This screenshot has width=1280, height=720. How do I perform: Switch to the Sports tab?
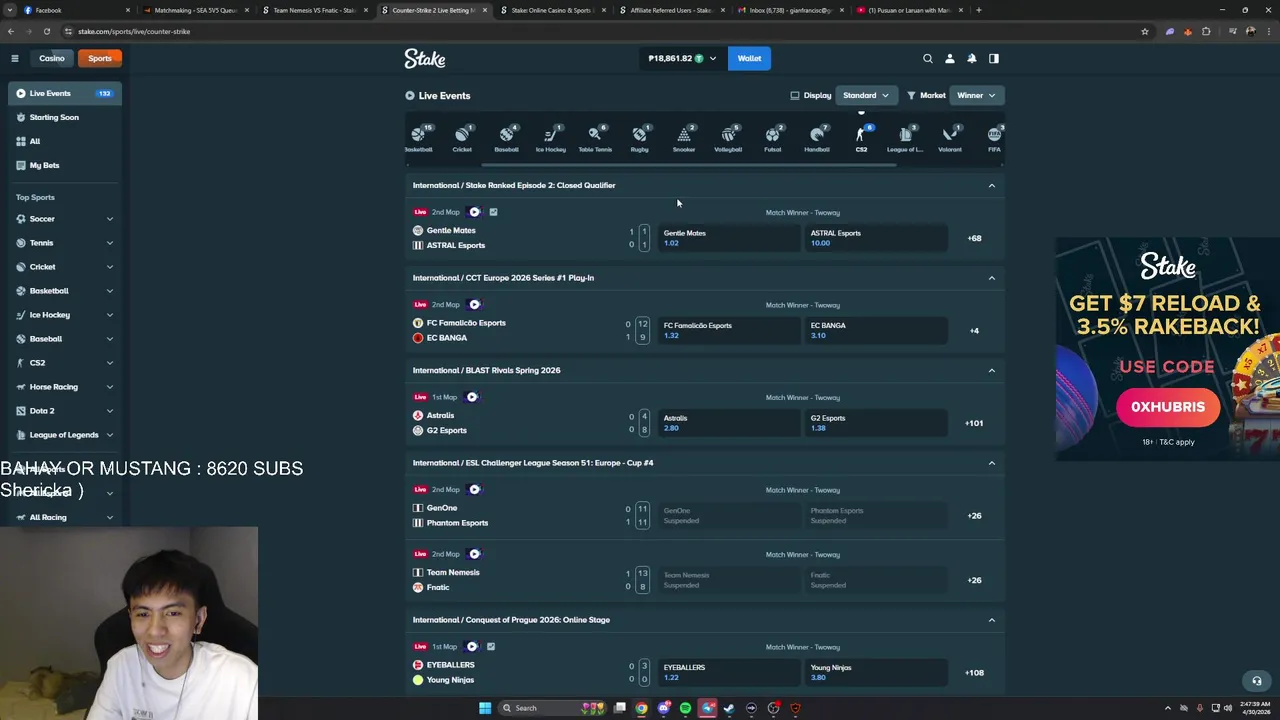[100, 58]
